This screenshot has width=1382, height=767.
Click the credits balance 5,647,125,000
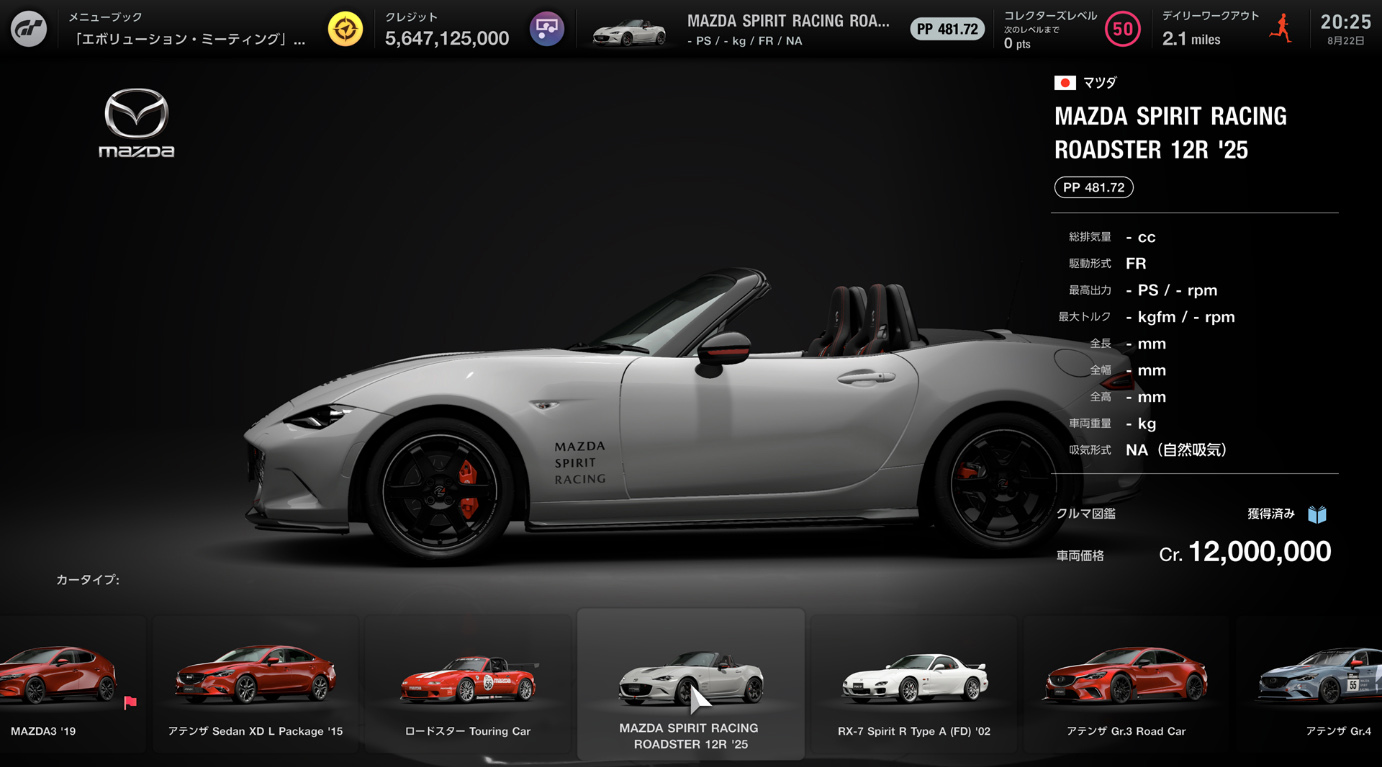447,38
